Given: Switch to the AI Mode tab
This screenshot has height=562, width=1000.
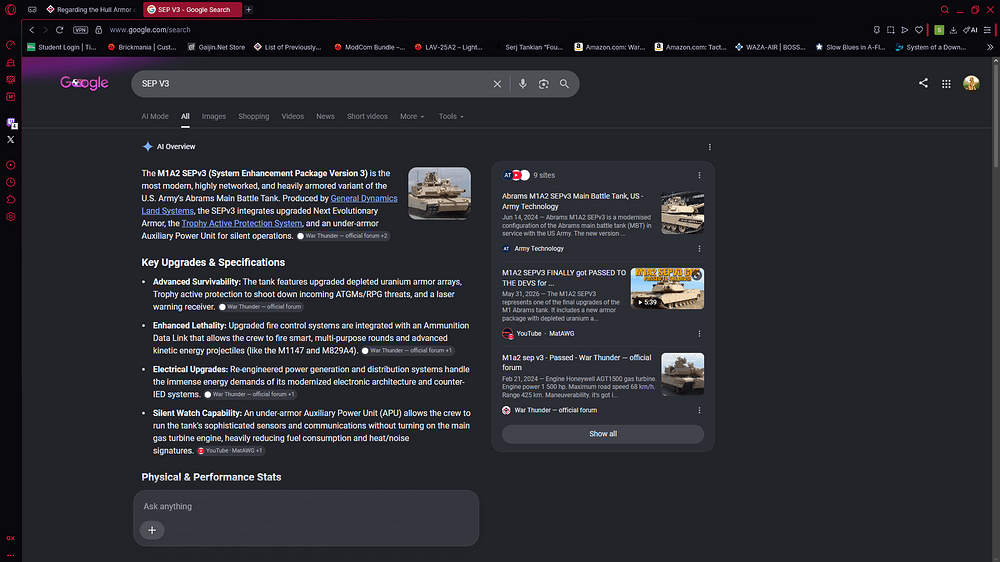Looking at the screenshot, I should pos(155,117).
